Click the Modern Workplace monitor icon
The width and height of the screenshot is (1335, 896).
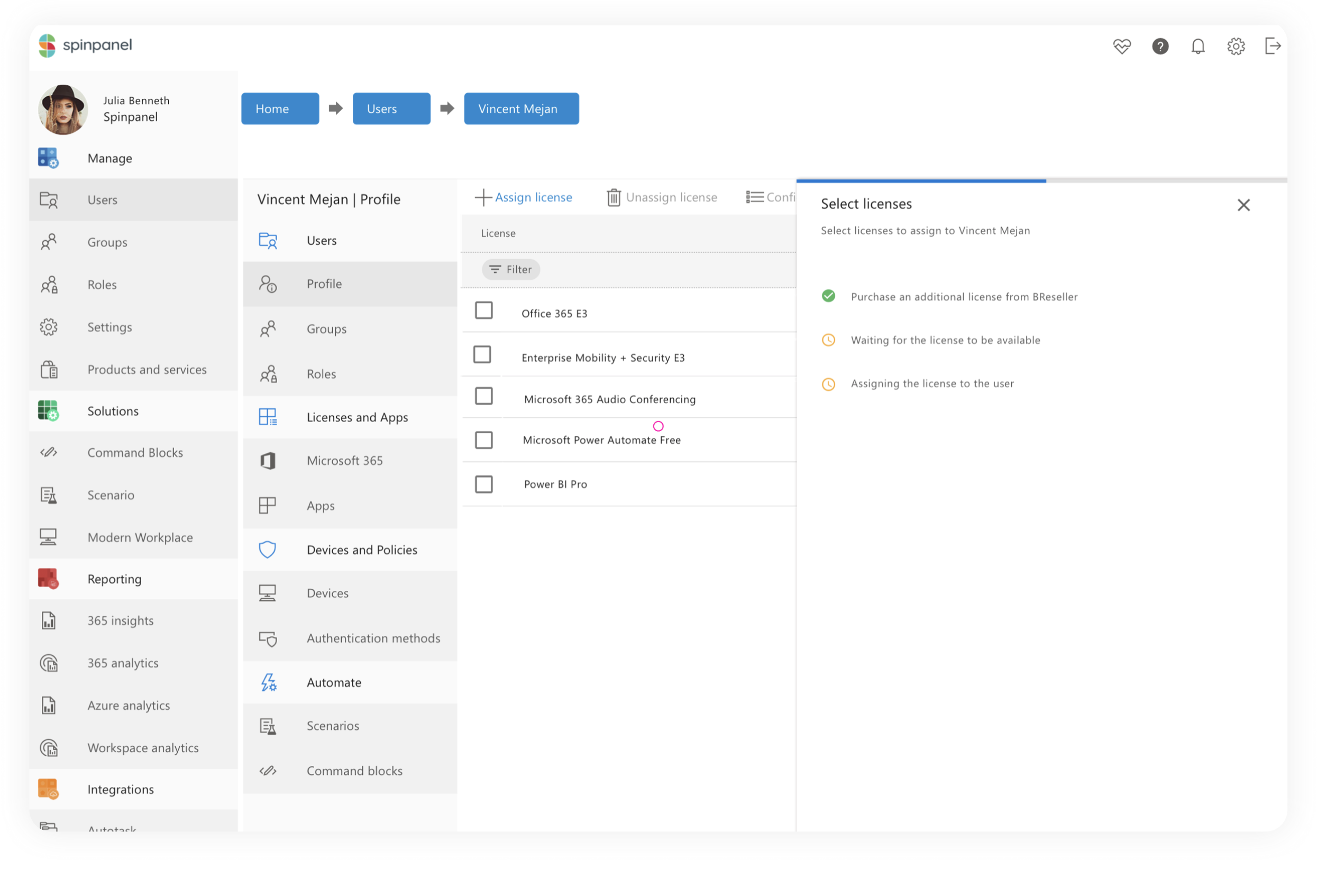[x=48, y=536]
